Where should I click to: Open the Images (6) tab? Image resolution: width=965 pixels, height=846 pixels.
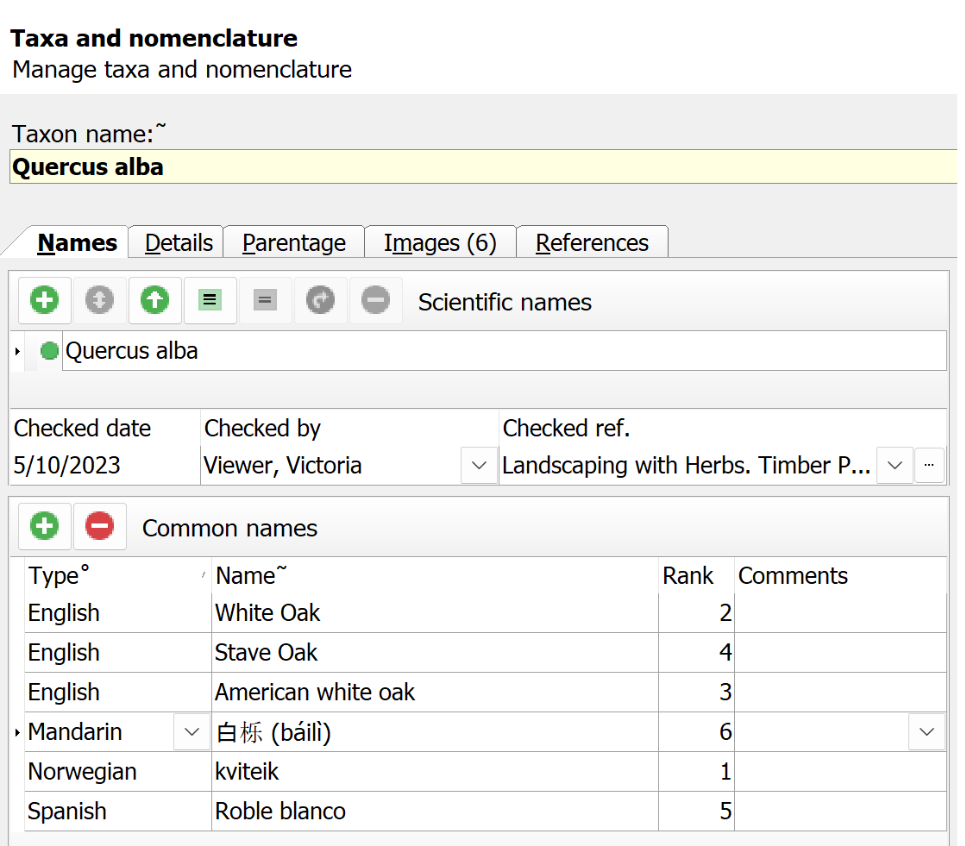point(440,242)
